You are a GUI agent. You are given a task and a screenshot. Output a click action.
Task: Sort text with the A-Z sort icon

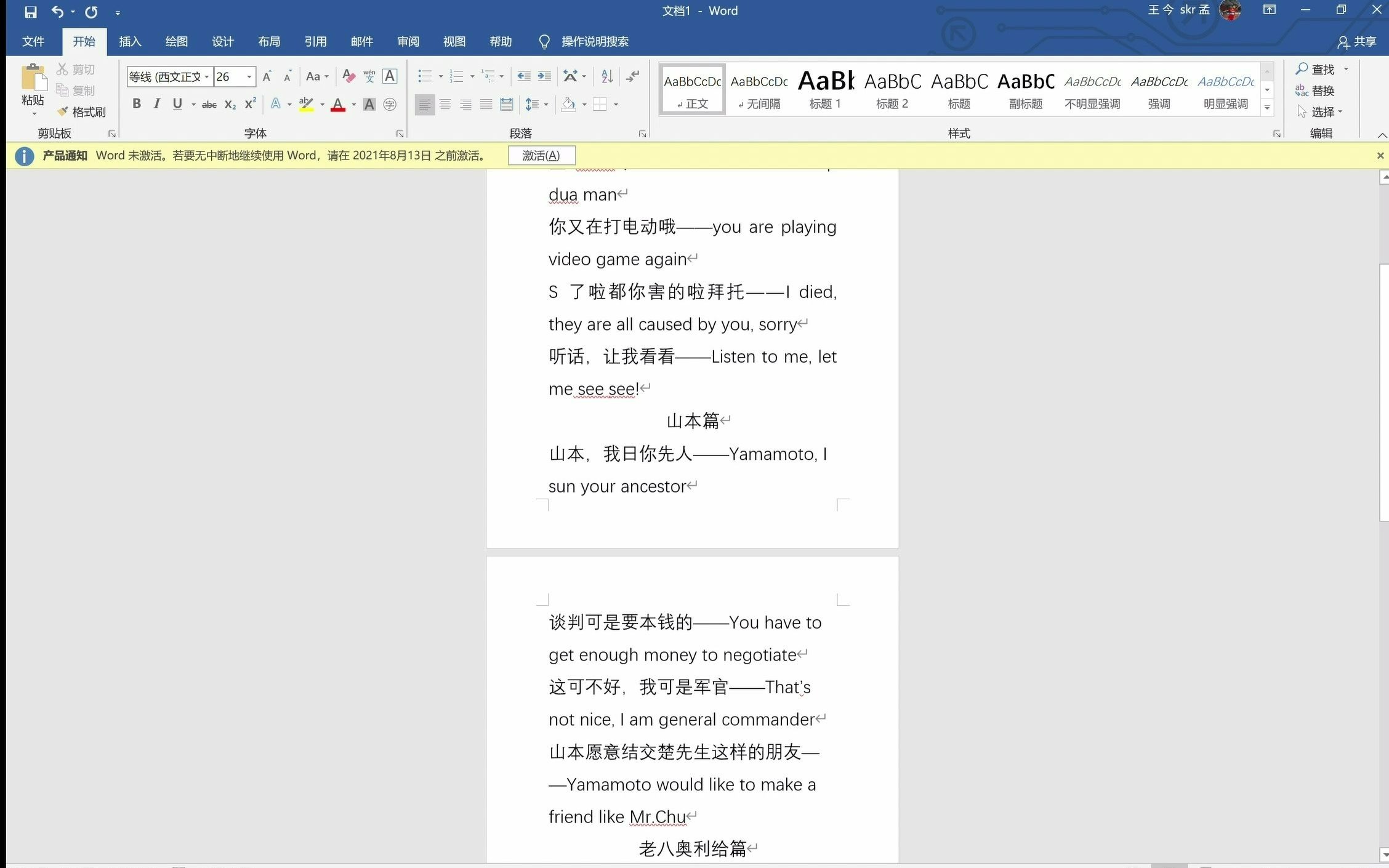pyautogui.click(x=607, y=76)
